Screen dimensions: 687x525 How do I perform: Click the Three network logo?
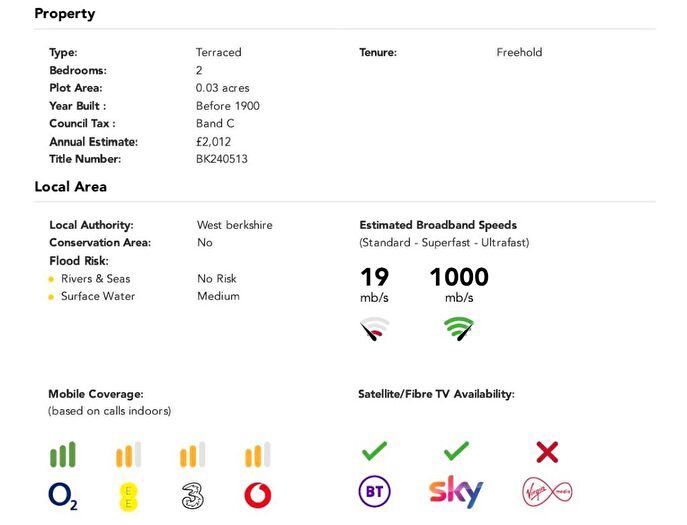click(192, 495)
